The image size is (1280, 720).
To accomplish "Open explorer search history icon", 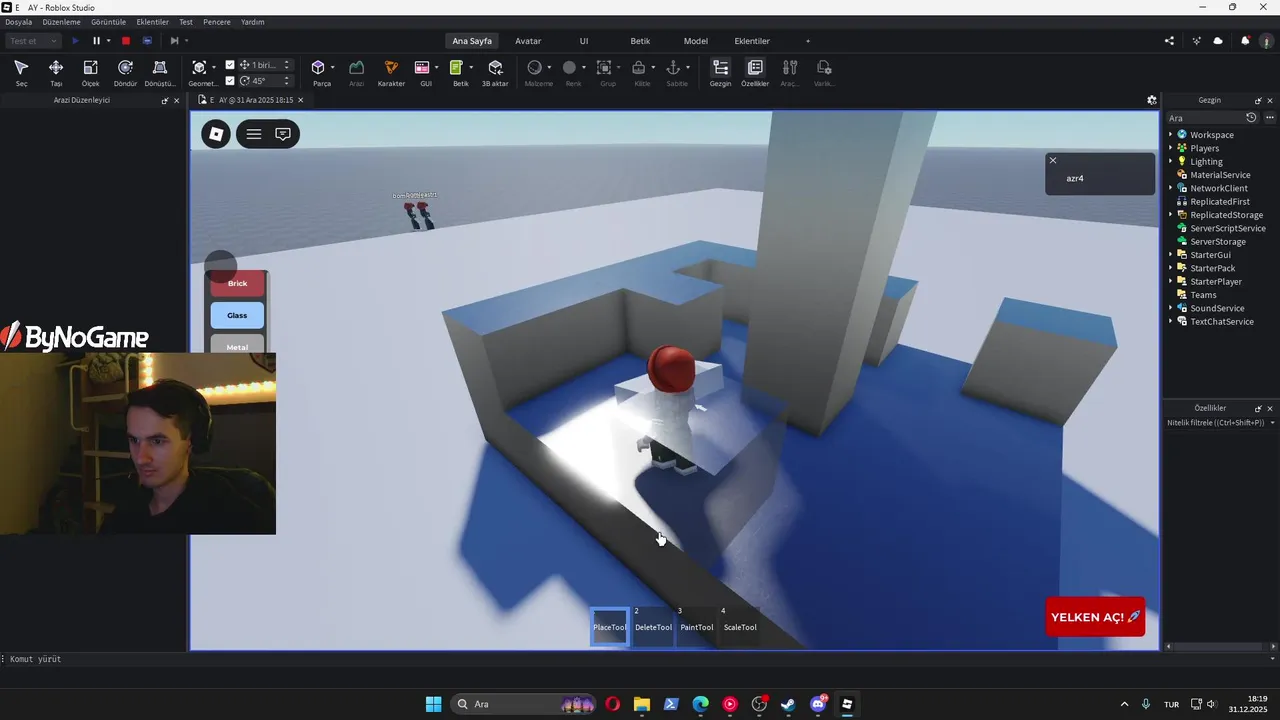I will [1251, 118].
